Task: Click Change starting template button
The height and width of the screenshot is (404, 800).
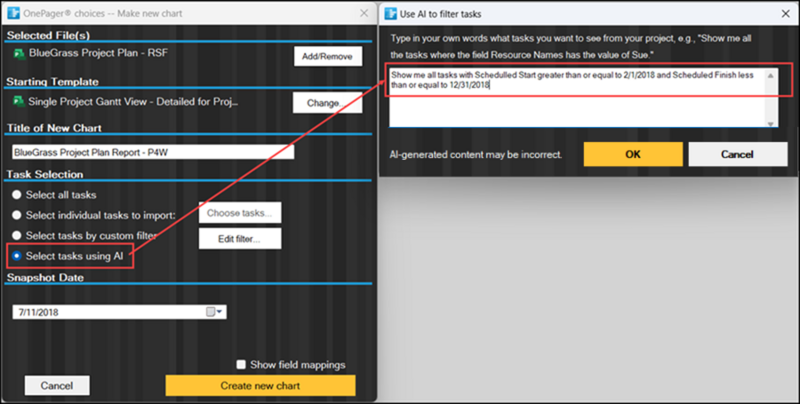Action: tap(327, 103)
